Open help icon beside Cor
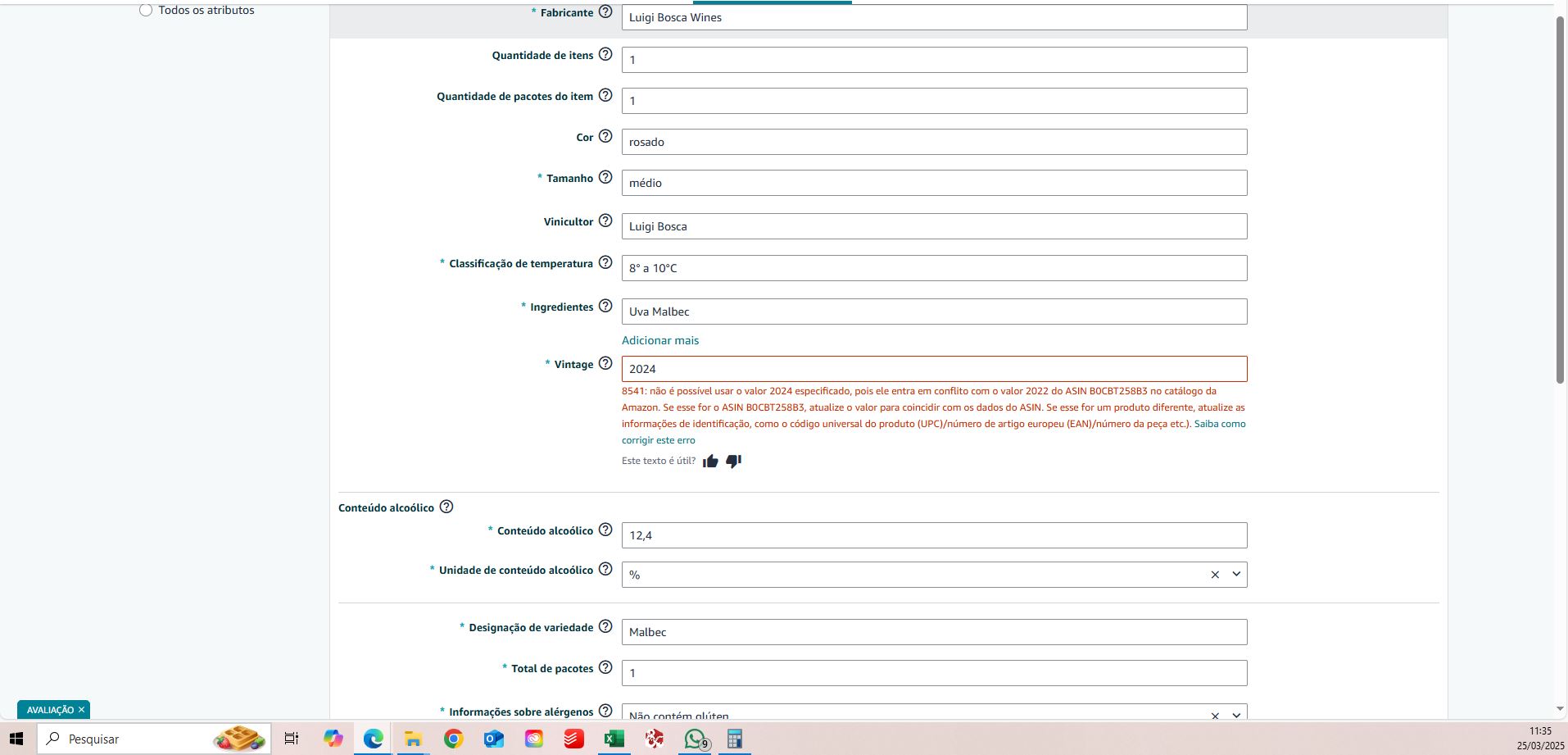Viewport: 1568px width, 755px height. (605, 136)
